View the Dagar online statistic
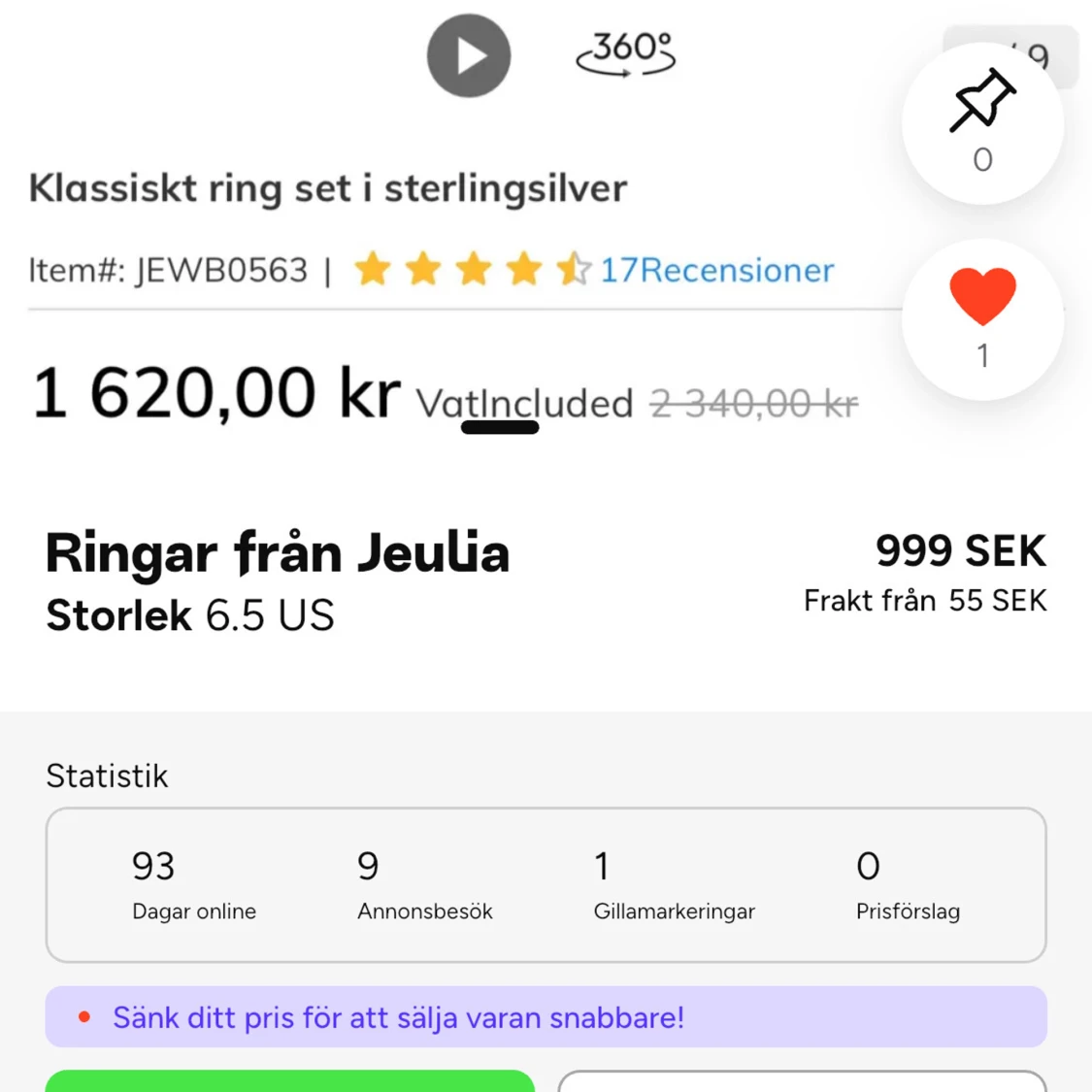This screenshot has width=1092, height=1092. [x=194, y=884]
